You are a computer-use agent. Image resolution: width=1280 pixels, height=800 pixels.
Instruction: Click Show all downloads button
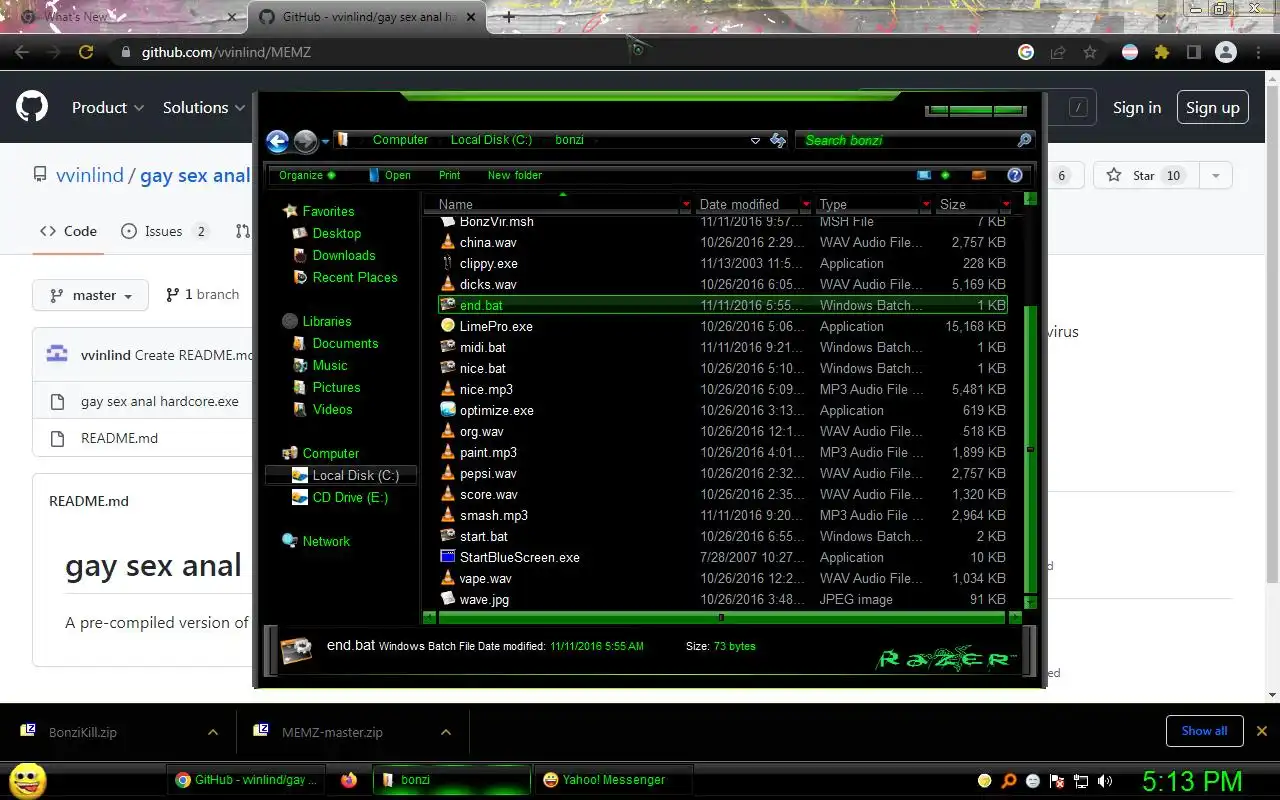1204,731
